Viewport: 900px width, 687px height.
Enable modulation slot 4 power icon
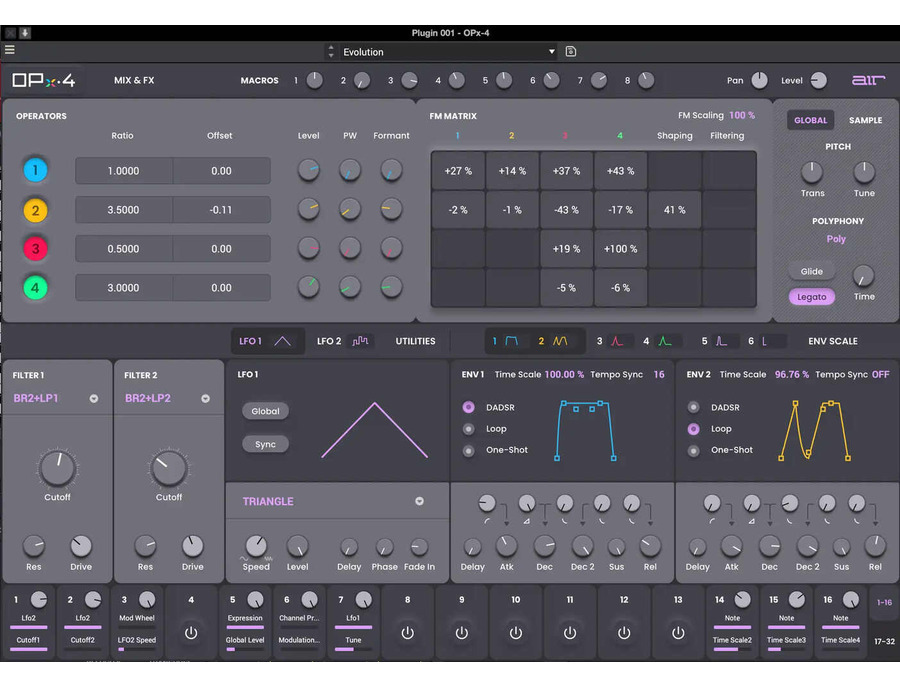191,632
